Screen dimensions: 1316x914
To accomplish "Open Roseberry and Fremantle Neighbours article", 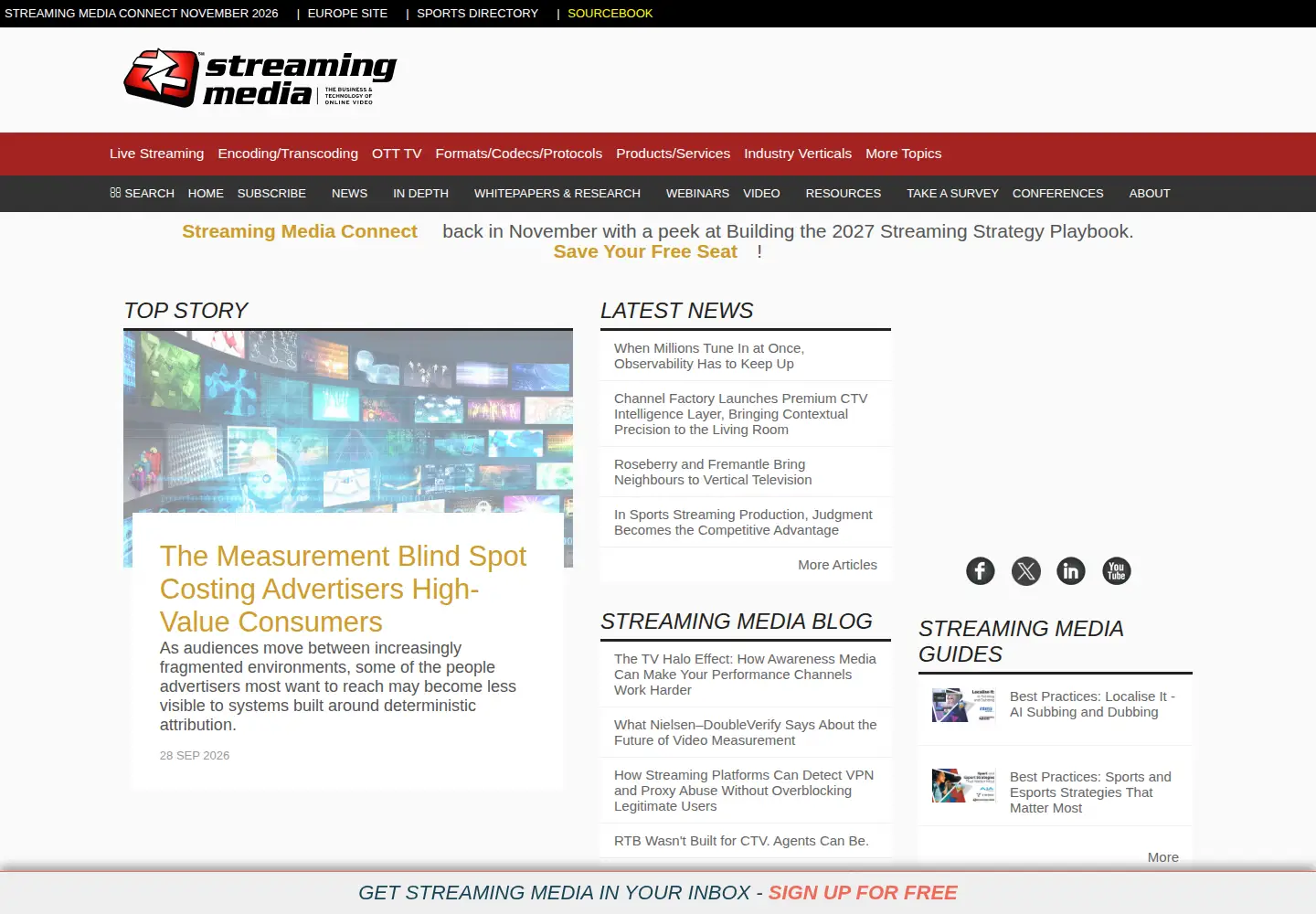I will [x=713, y=473].
